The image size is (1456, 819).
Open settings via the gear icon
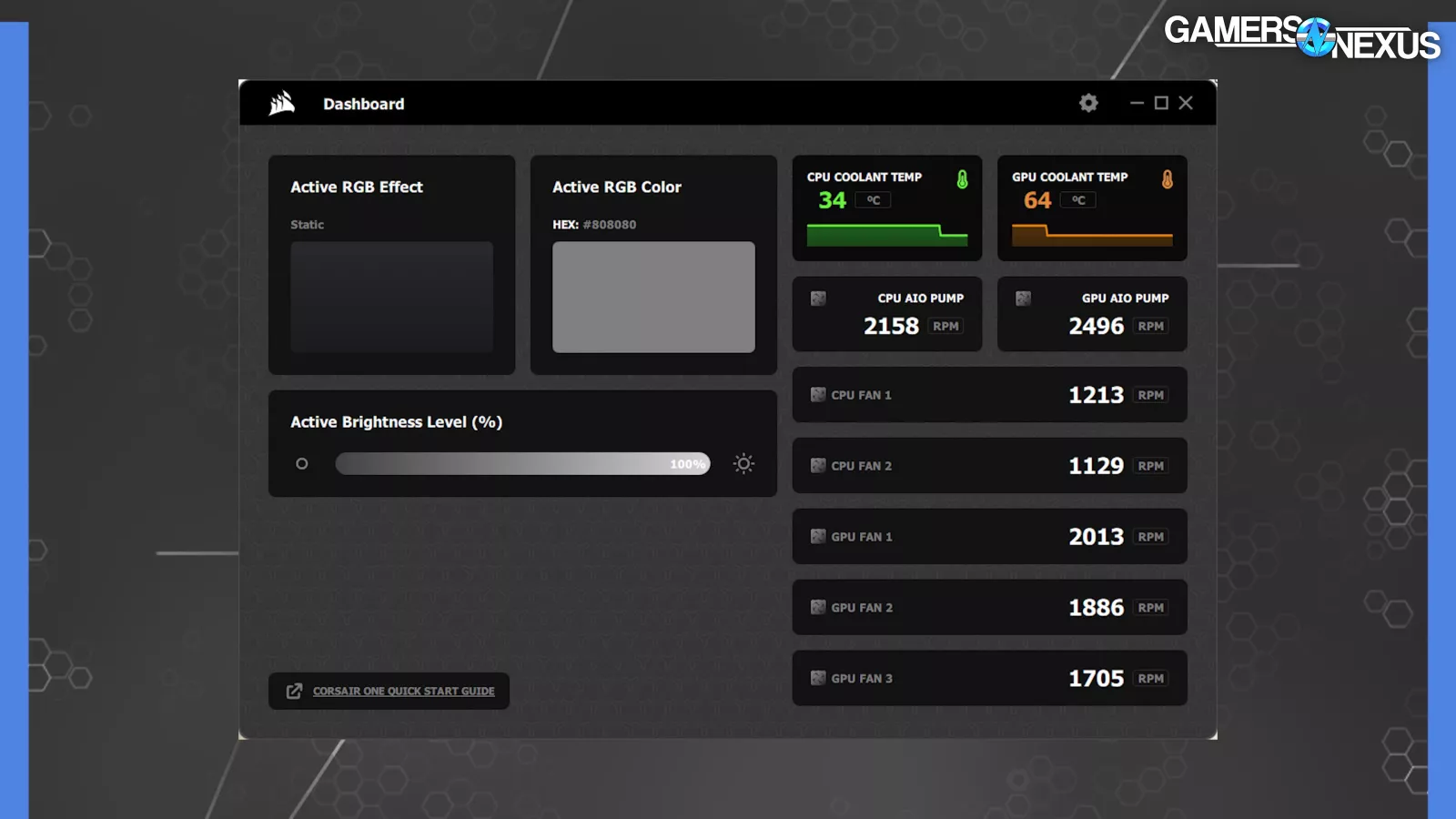[1088, 104]
